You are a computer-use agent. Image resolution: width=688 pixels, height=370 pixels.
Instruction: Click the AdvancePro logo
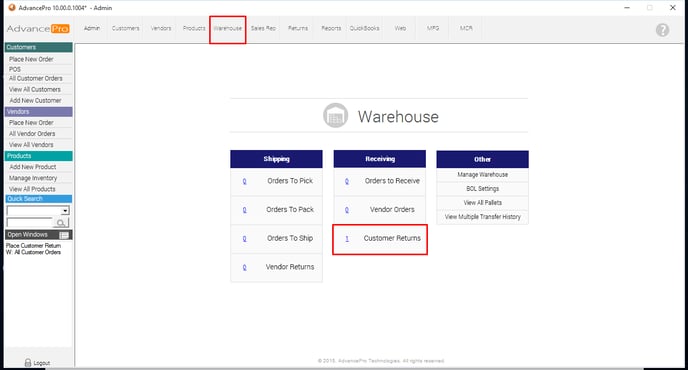click(x=38, y=29)
